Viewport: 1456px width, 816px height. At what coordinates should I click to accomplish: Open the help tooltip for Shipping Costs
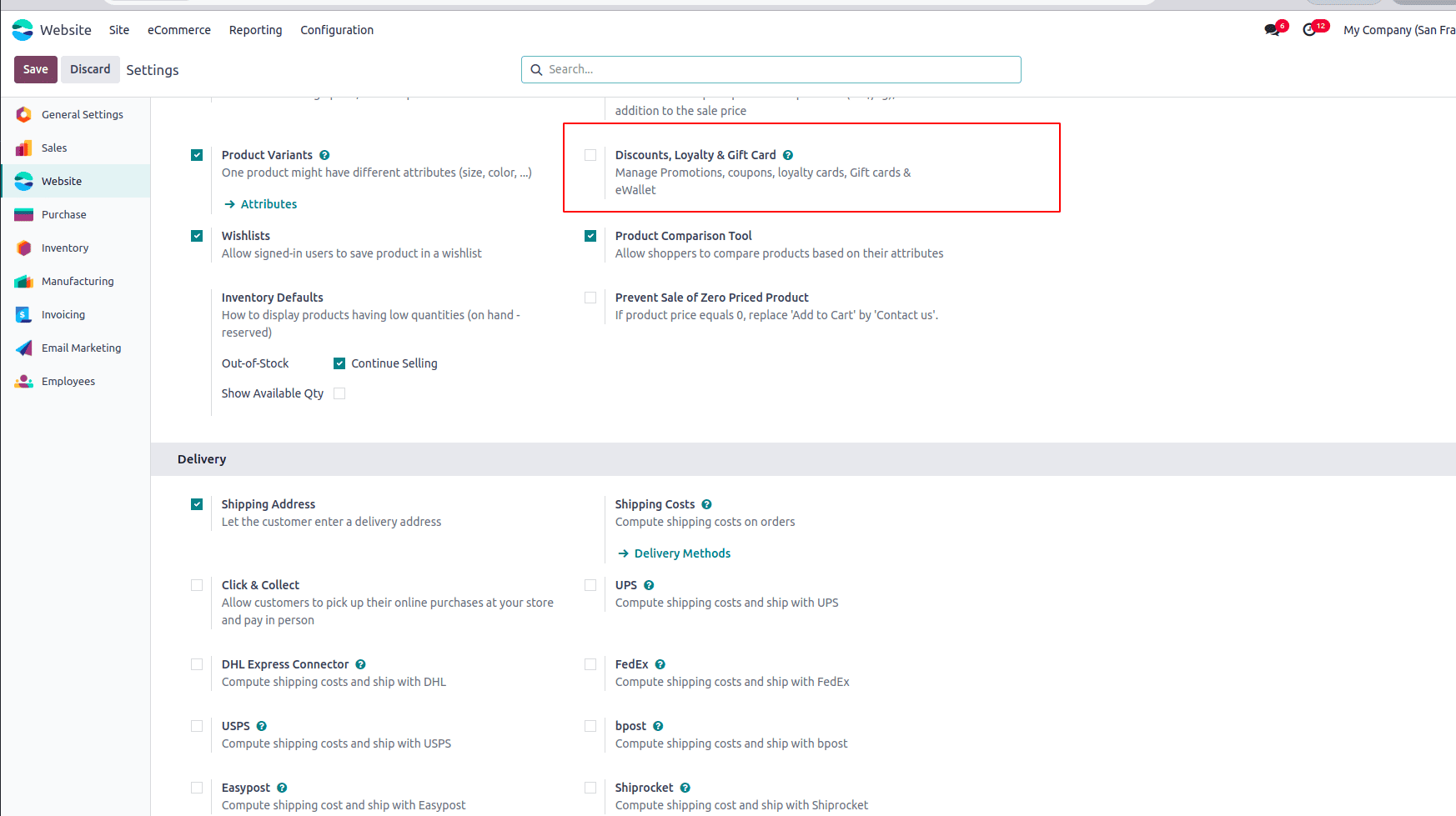706,503
